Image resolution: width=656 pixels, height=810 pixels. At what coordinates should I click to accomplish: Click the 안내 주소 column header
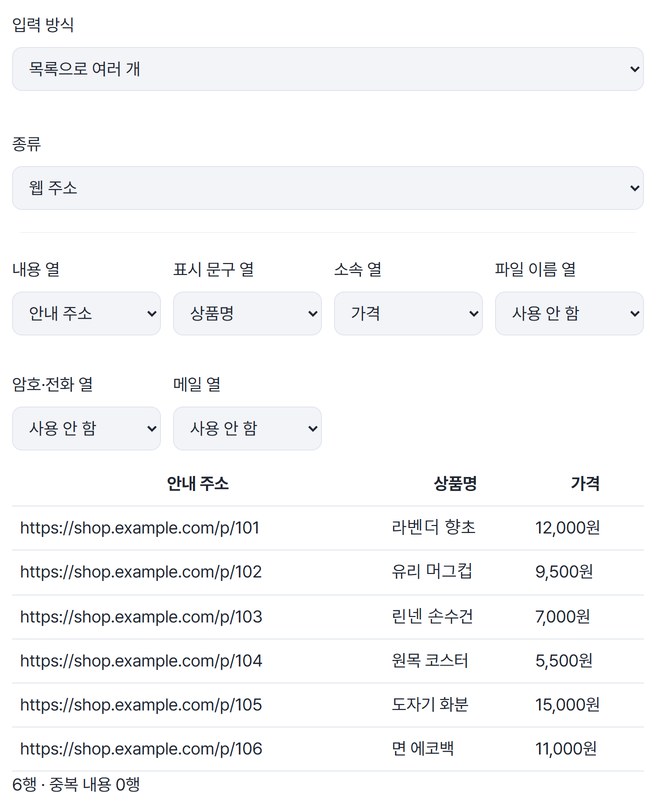click(197, 484)
